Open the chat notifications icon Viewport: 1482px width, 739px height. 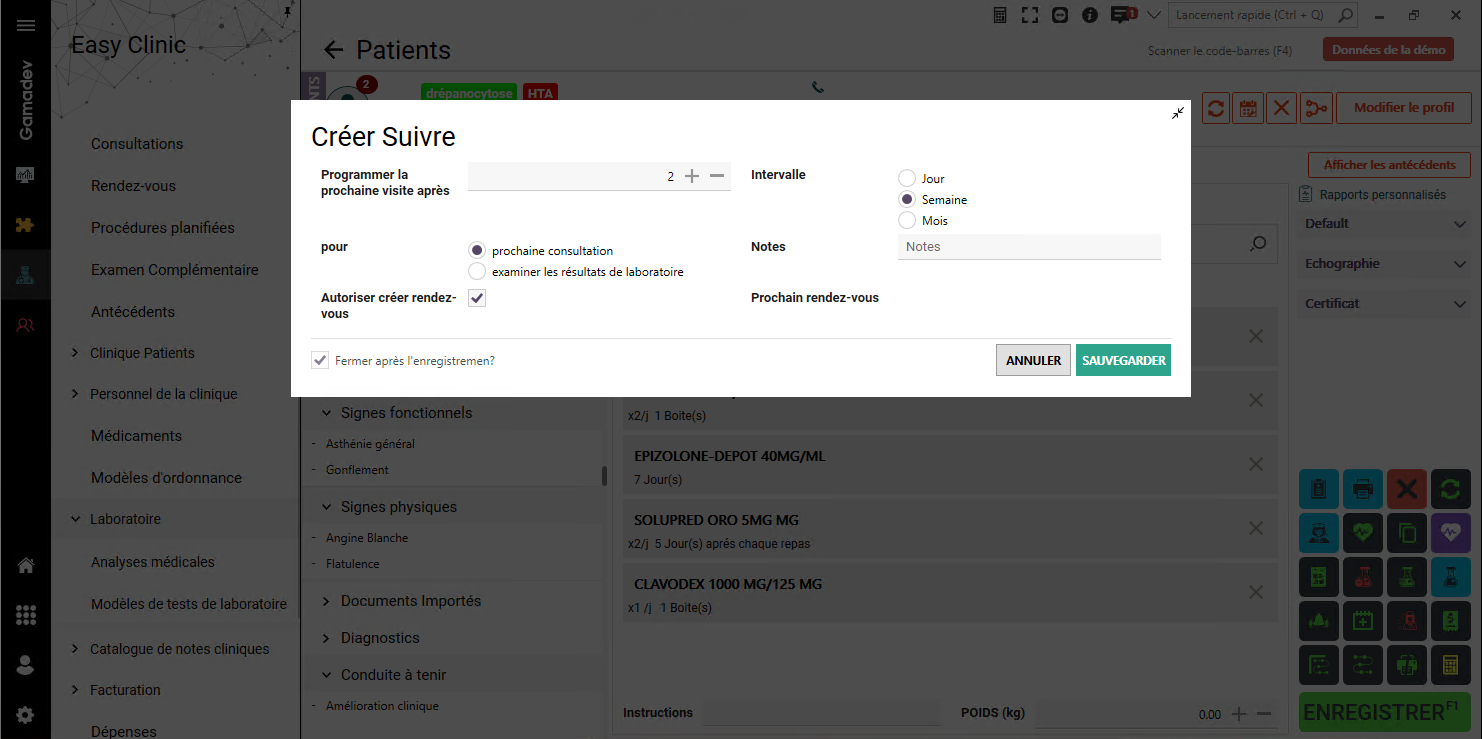tap(1123, 15)
